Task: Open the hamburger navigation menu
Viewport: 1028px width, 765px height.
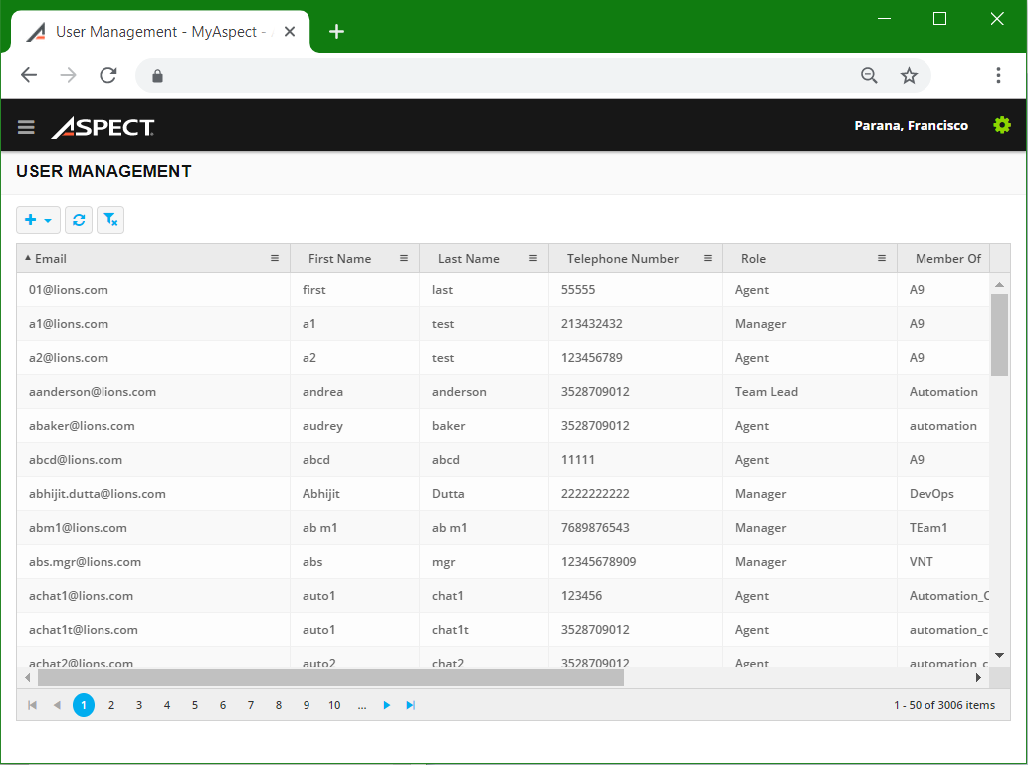Action: click(25, 125)
